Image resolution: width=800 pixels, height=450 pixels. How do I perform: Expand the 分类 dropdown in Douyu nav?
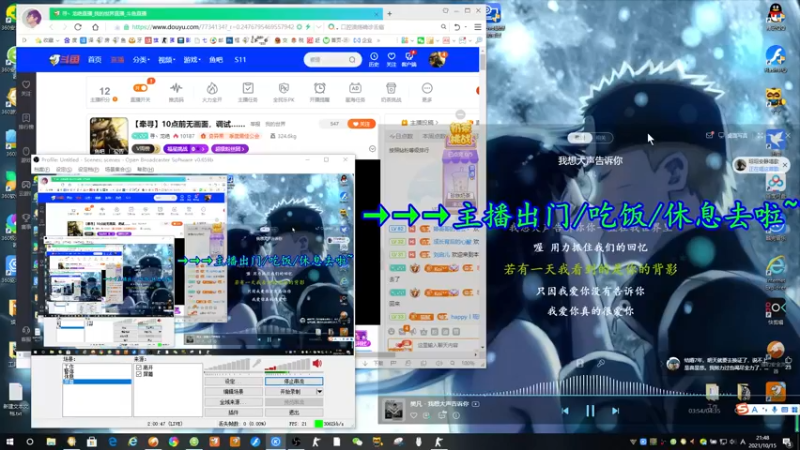tap(141, 60)
